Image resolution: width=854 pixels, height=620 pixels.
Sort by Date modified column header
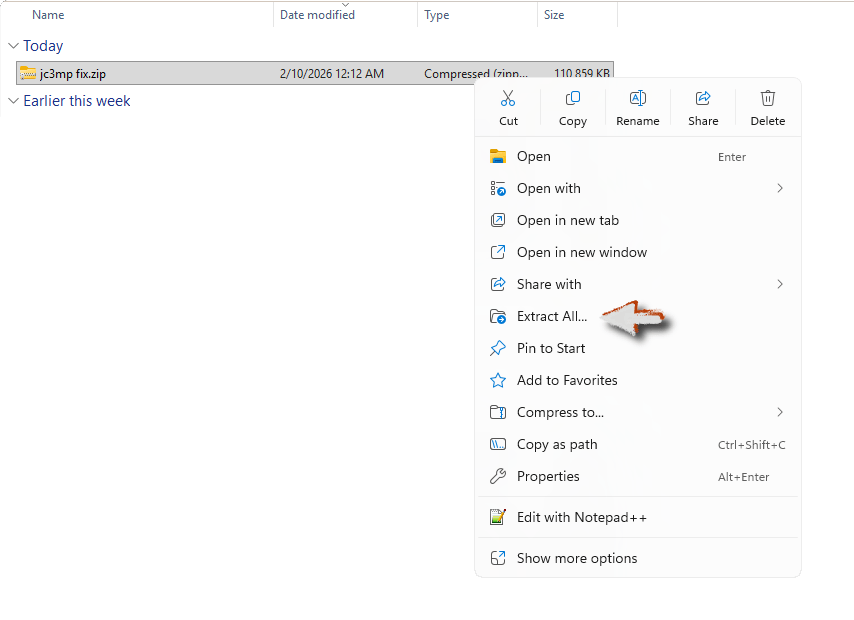coord(317,15)
